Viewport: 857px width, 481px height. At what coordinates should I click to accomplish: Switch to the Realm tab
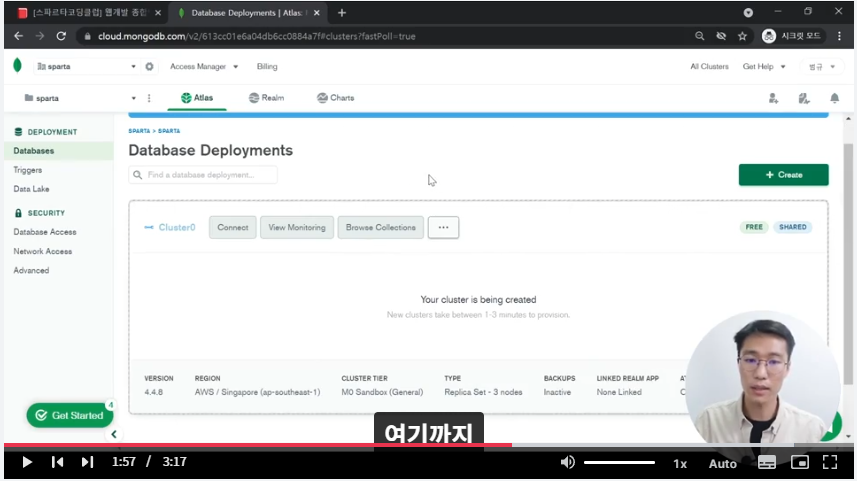pos(266,98)
